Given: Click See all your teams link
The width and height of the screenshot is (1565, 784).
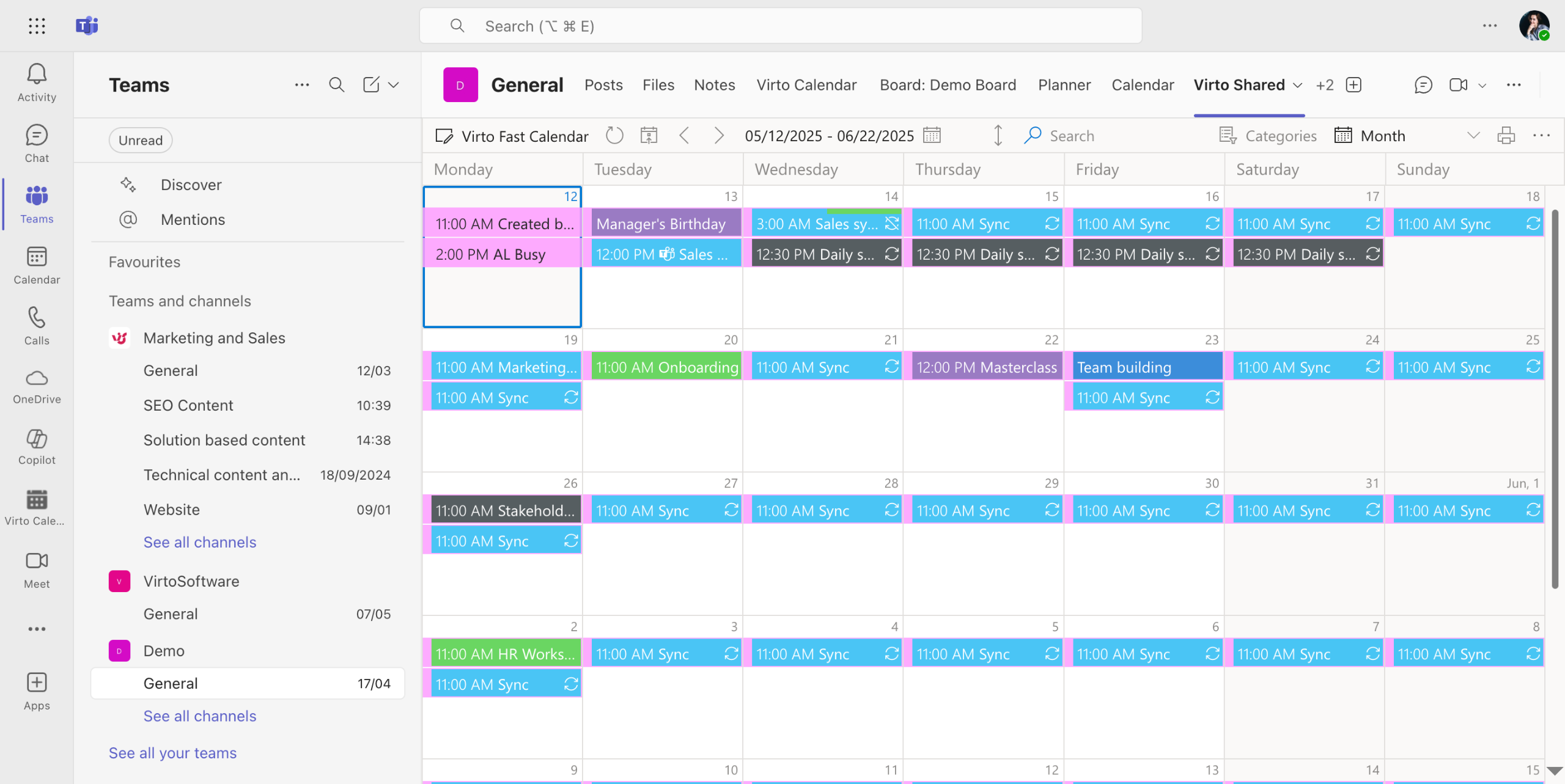Looking at the screenshot, I should coord(172,753).
